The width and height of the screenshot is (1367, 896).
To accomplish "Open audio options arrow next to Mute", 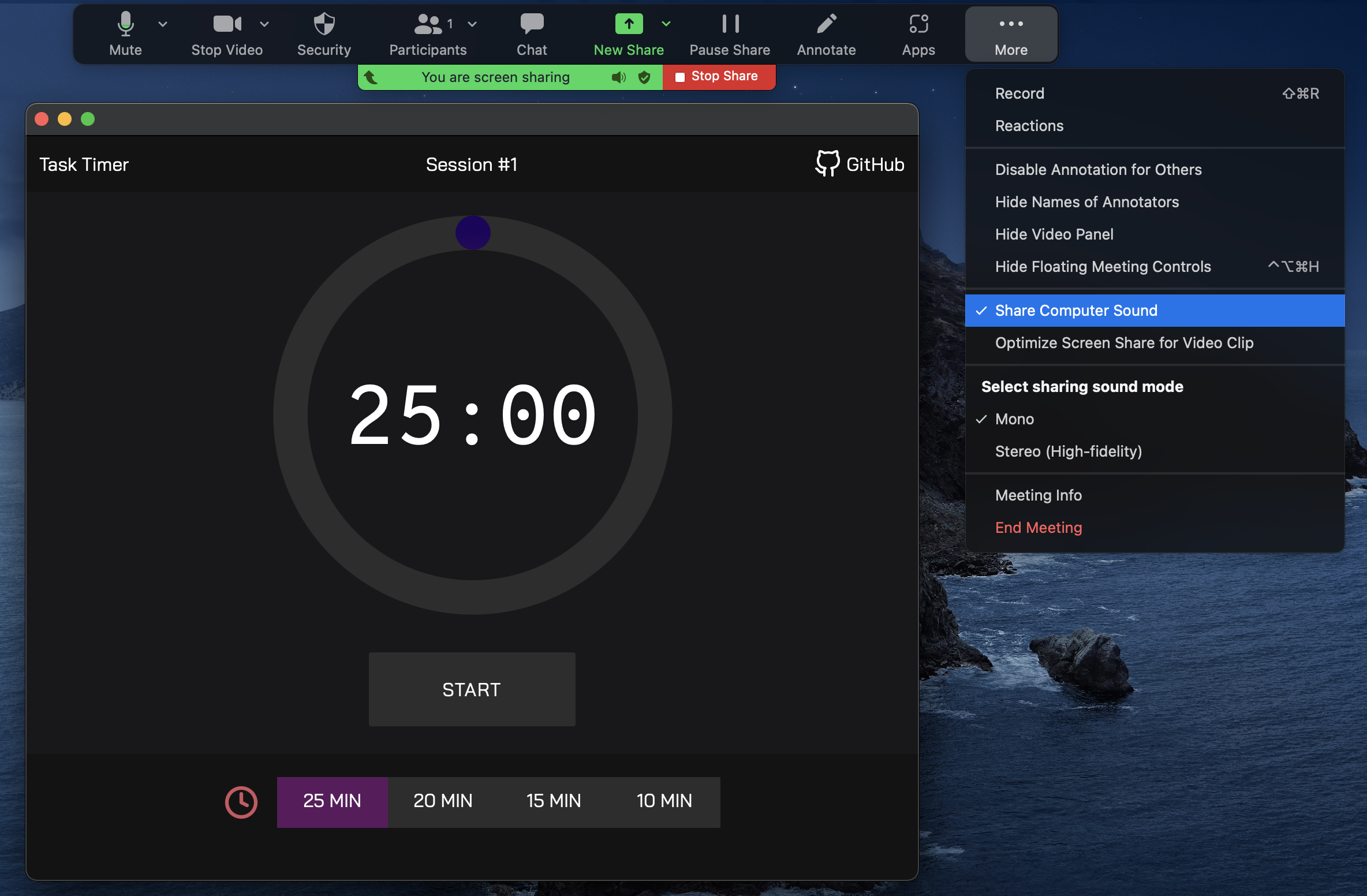I will pos(163,24).
